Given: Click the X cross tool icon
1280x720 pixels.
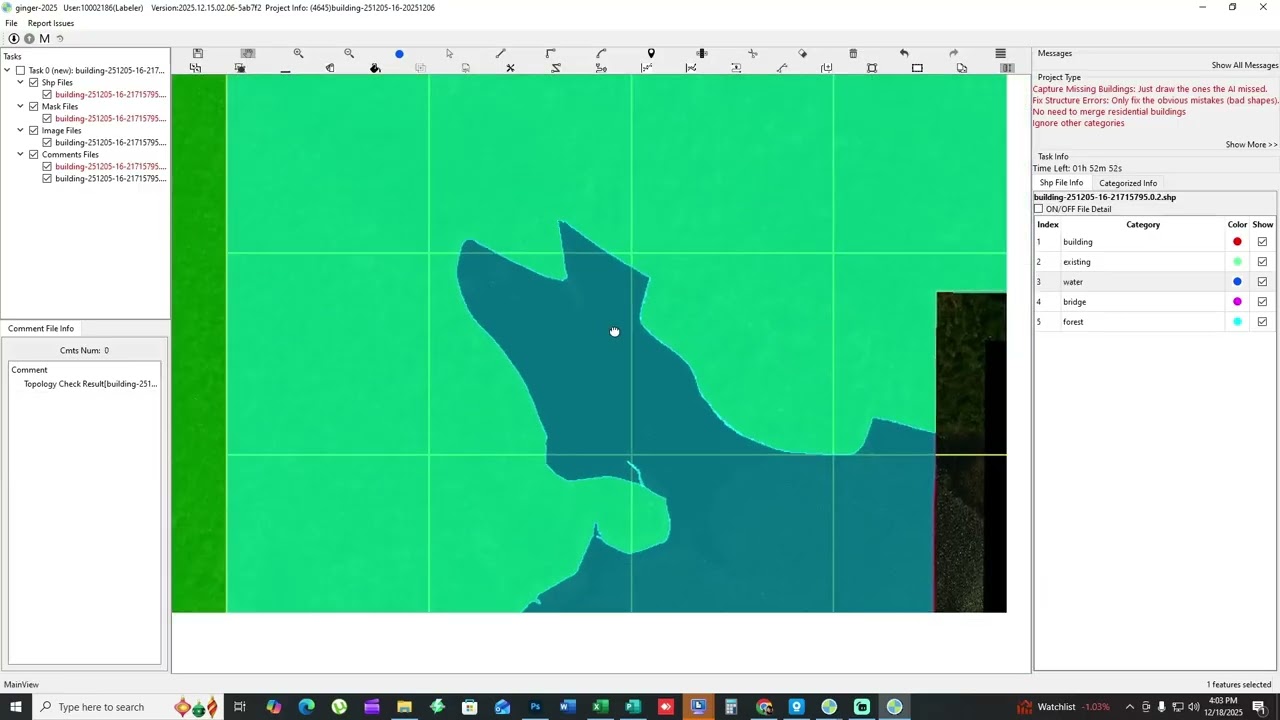Looking at the screenshot, I should [x=510, y=68].
